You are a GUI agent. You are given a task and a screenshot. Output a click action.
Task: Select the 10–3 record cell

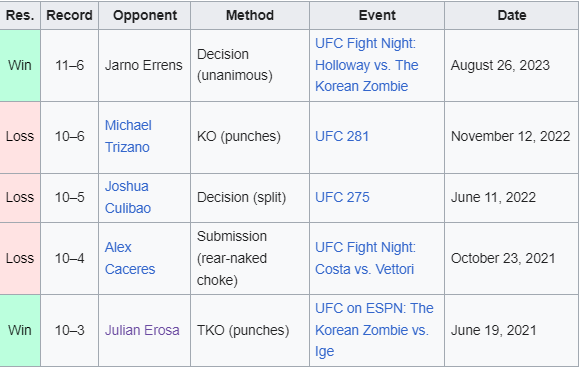pos(69,330)
